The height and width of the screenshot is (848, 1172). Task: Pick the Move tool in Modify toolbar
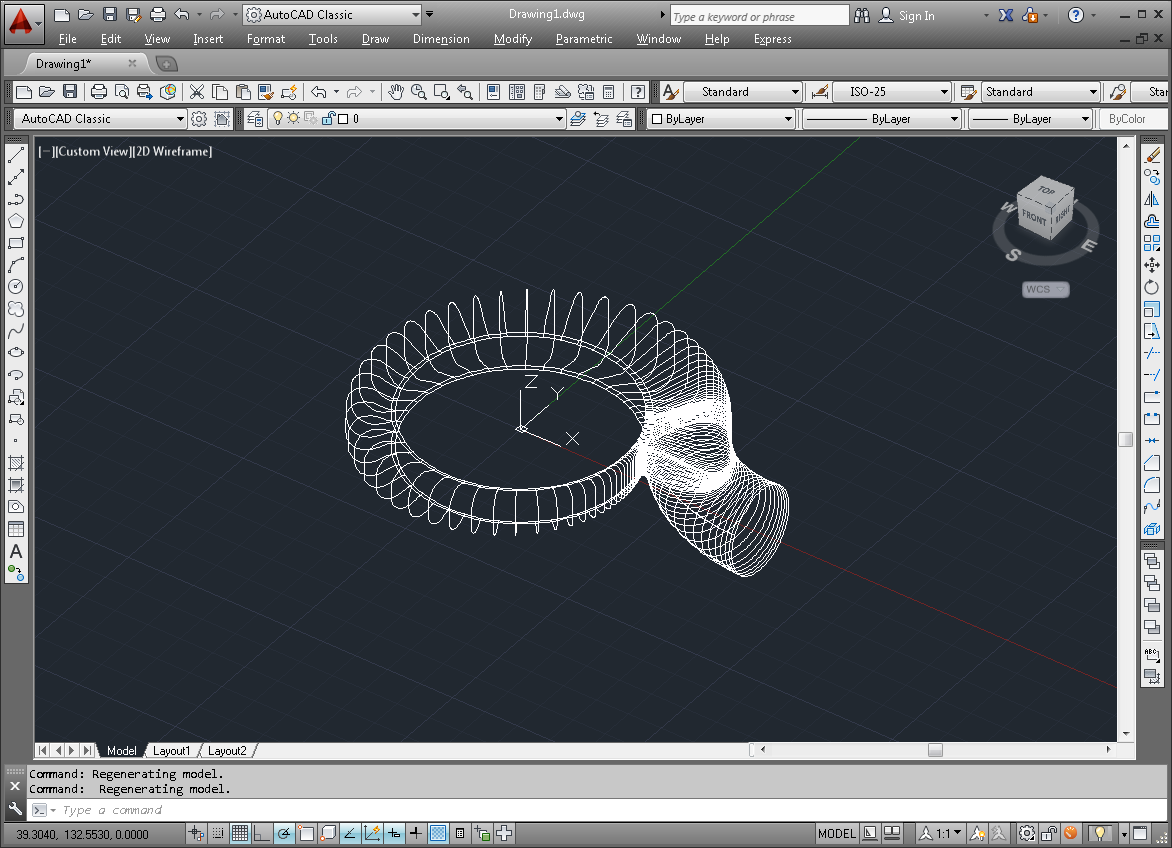[1152, 265]
